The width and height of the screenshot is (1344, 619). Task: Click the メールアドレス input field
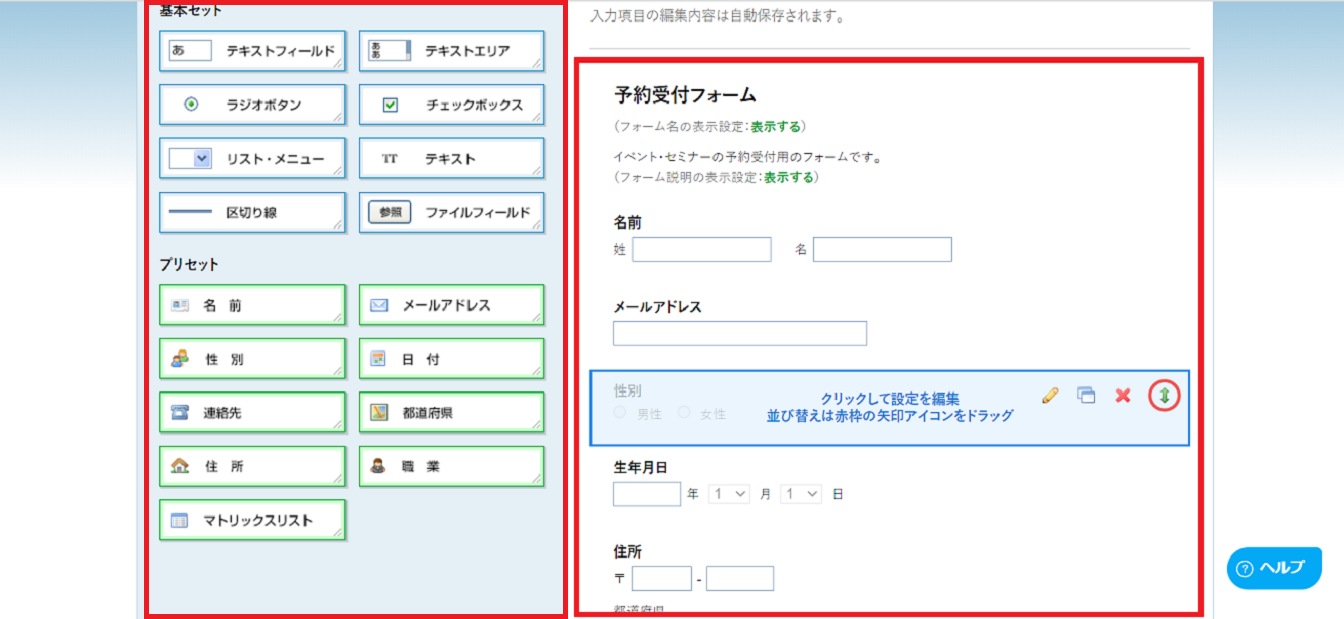(x=739, y=334)
